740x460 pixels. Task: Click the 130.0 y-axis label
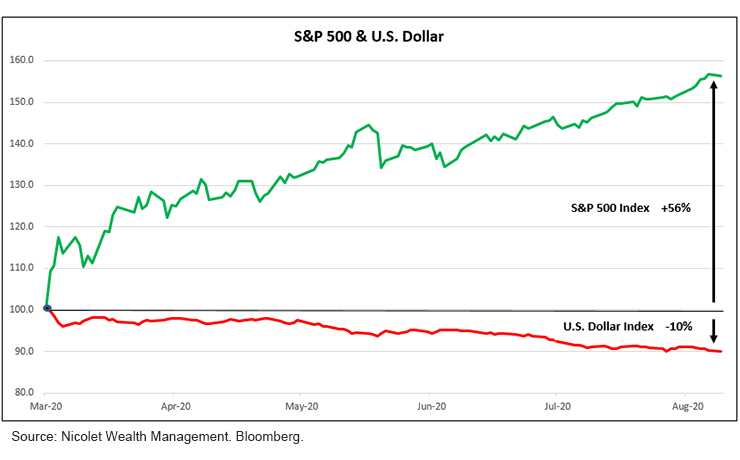point(22,185)
